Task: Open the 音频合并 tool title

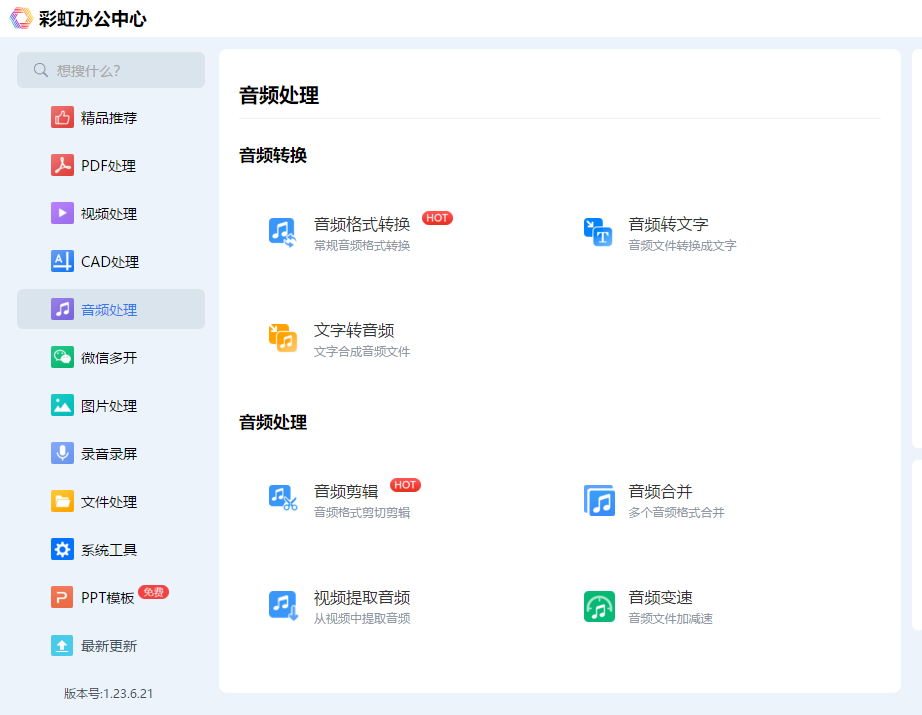Action: pos(660,491)
